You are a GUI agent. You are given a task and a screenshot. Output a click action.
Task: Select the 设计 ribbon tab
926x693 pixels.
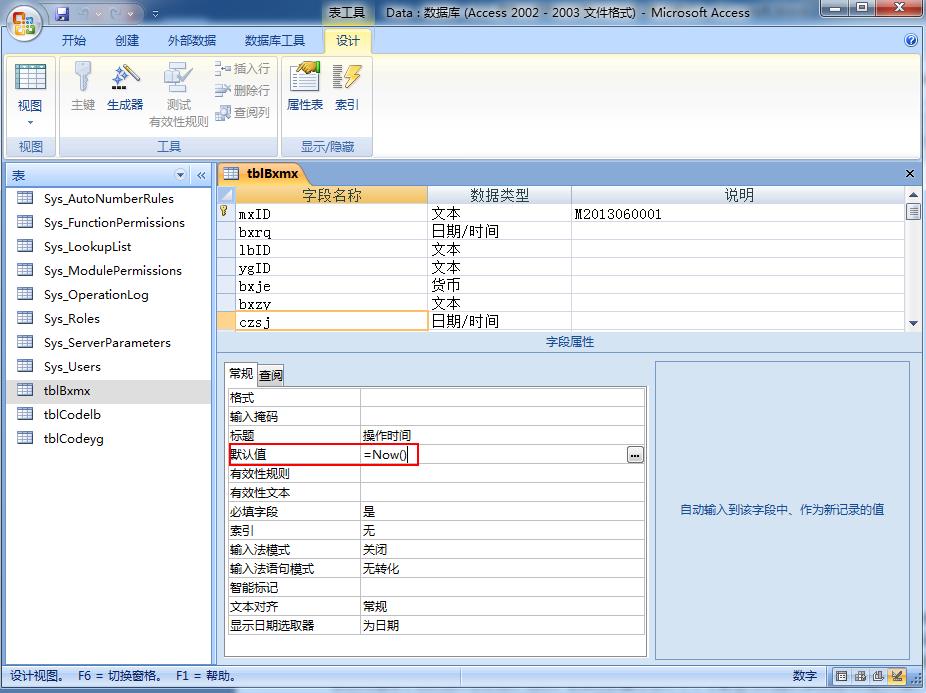pyautogui.click(x=348, y=40)
